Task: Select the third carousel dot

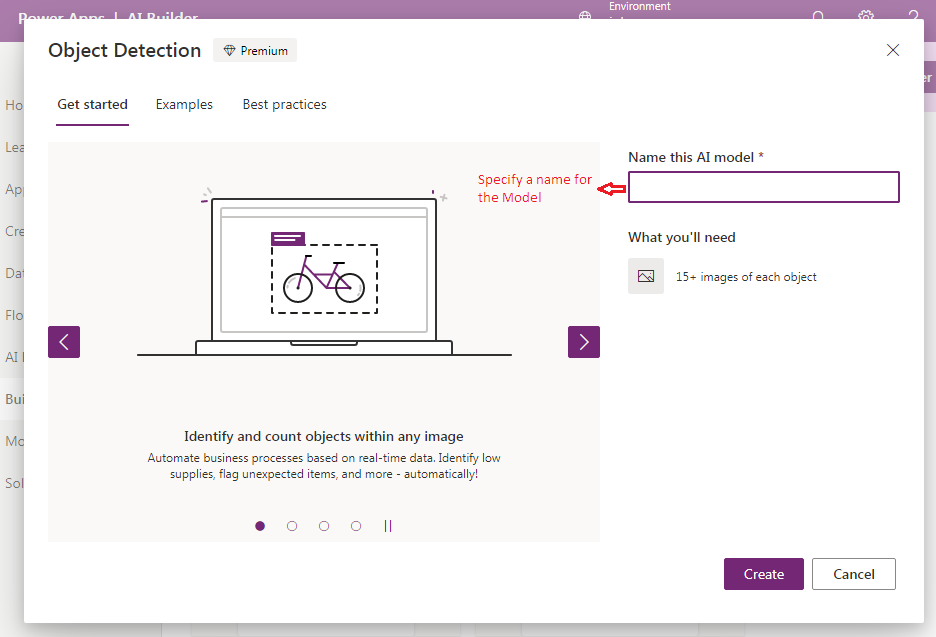Action: pyautogui.click(x=324, y=526)
